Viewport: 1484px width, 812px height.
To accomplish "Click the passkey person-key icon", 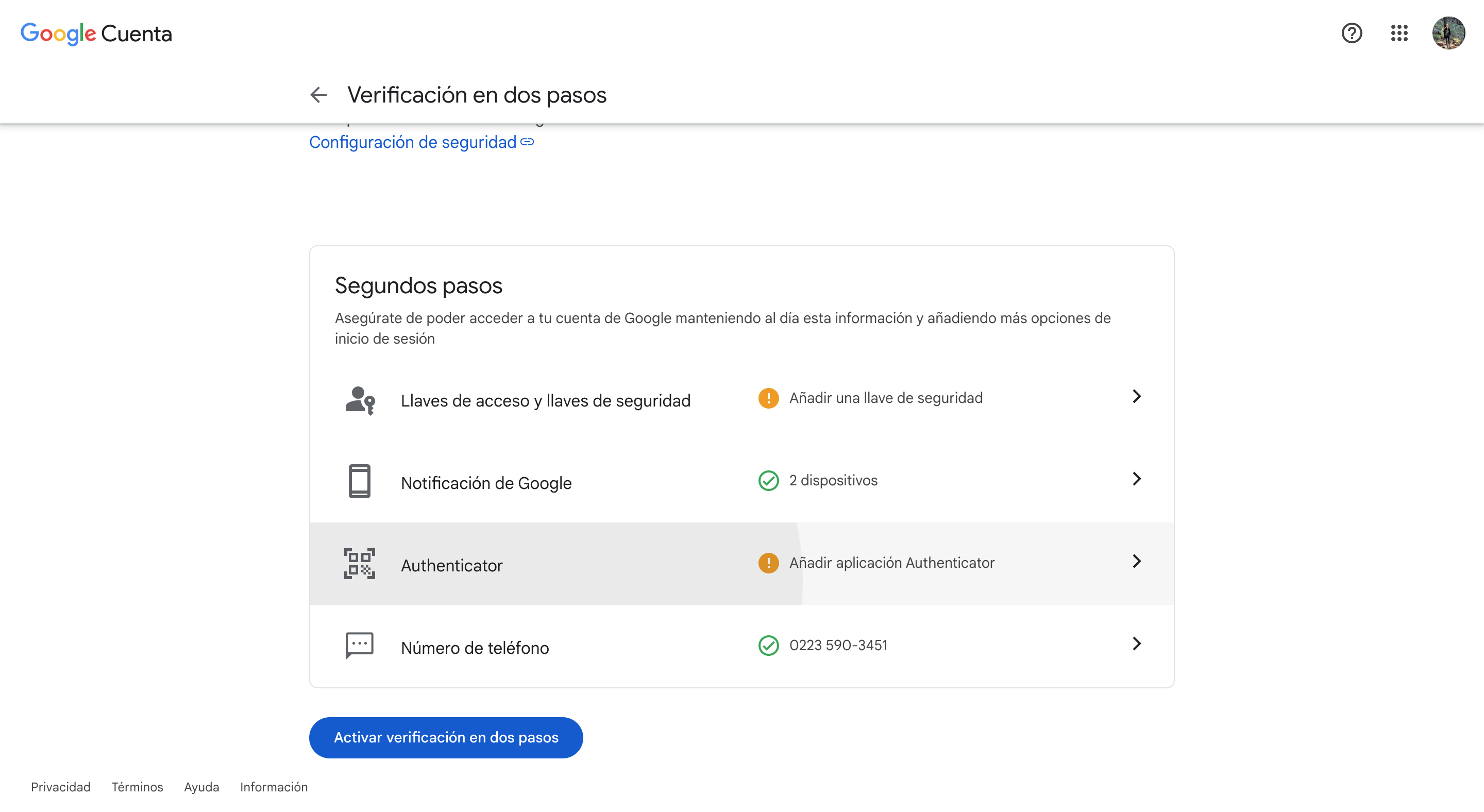I will 360,400.
